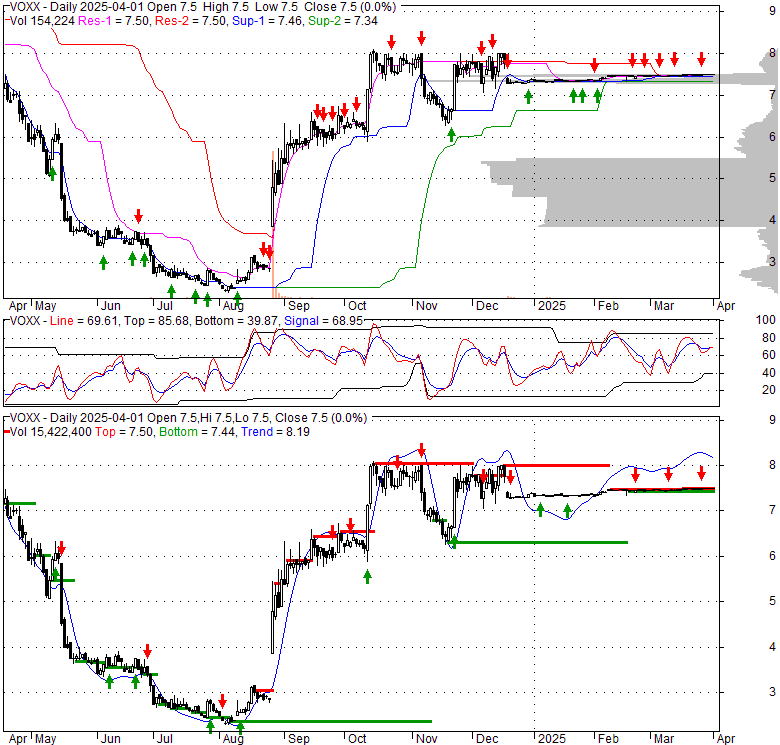780x745 pixels.
Task: Click the price 3 label on bottom chart scale
Action: [x=772, y=692]
